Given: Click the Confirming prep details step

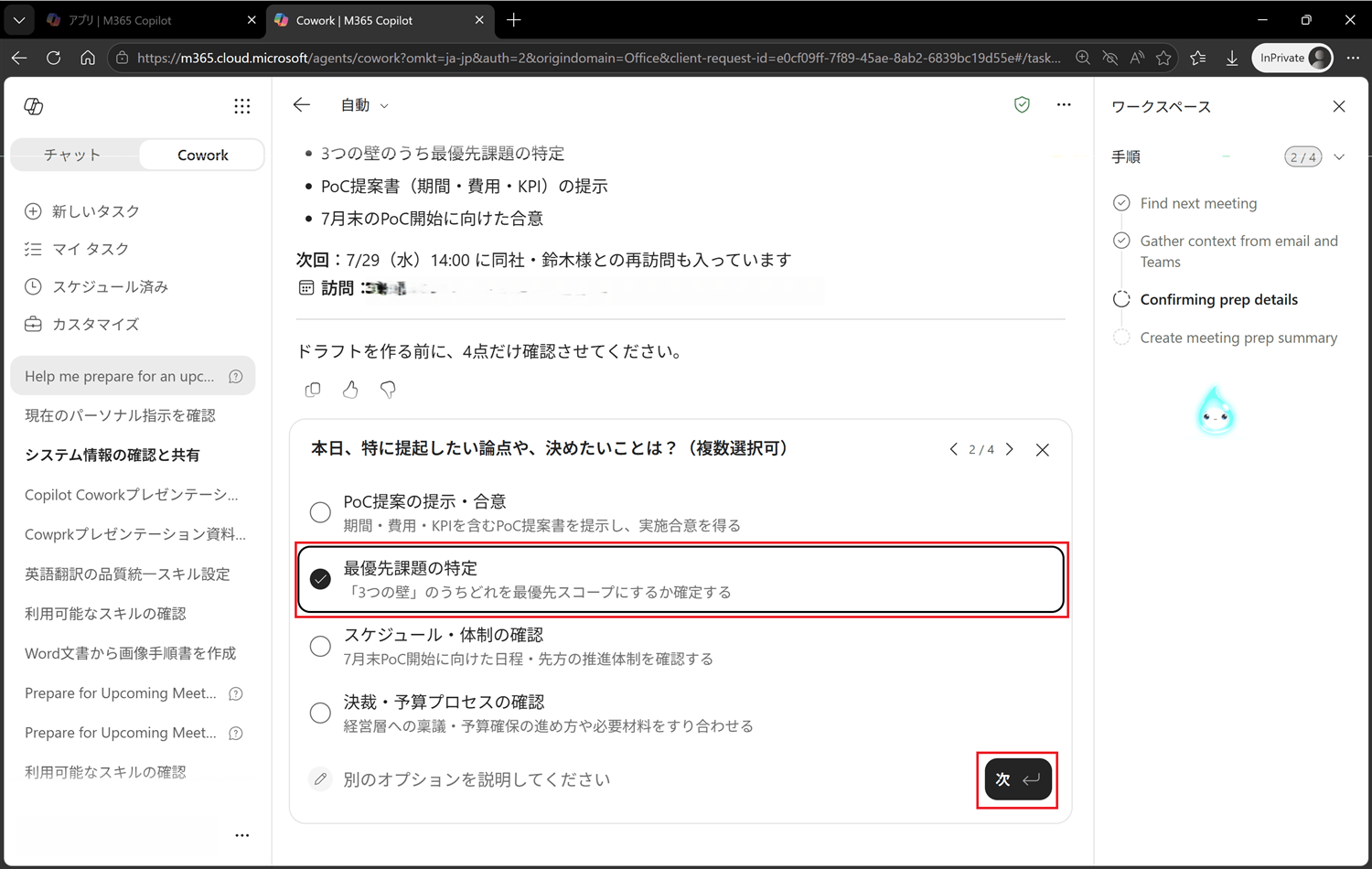Looking at the screenshot, I should pos(1218,300).
